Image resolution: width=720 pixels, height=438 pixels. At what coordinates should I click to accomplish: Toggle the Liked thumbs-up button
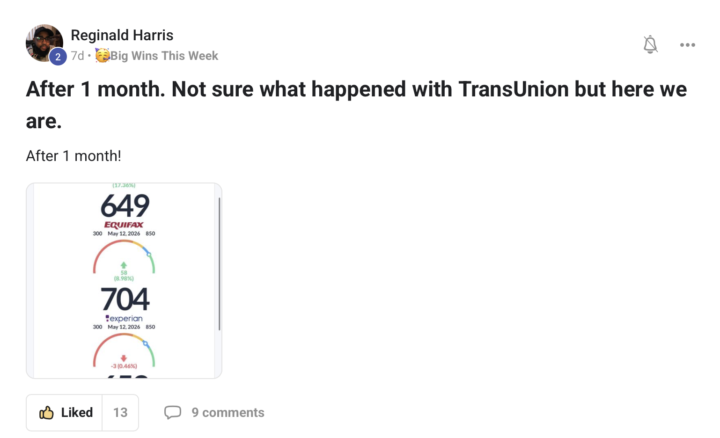[x=65, y=412]
